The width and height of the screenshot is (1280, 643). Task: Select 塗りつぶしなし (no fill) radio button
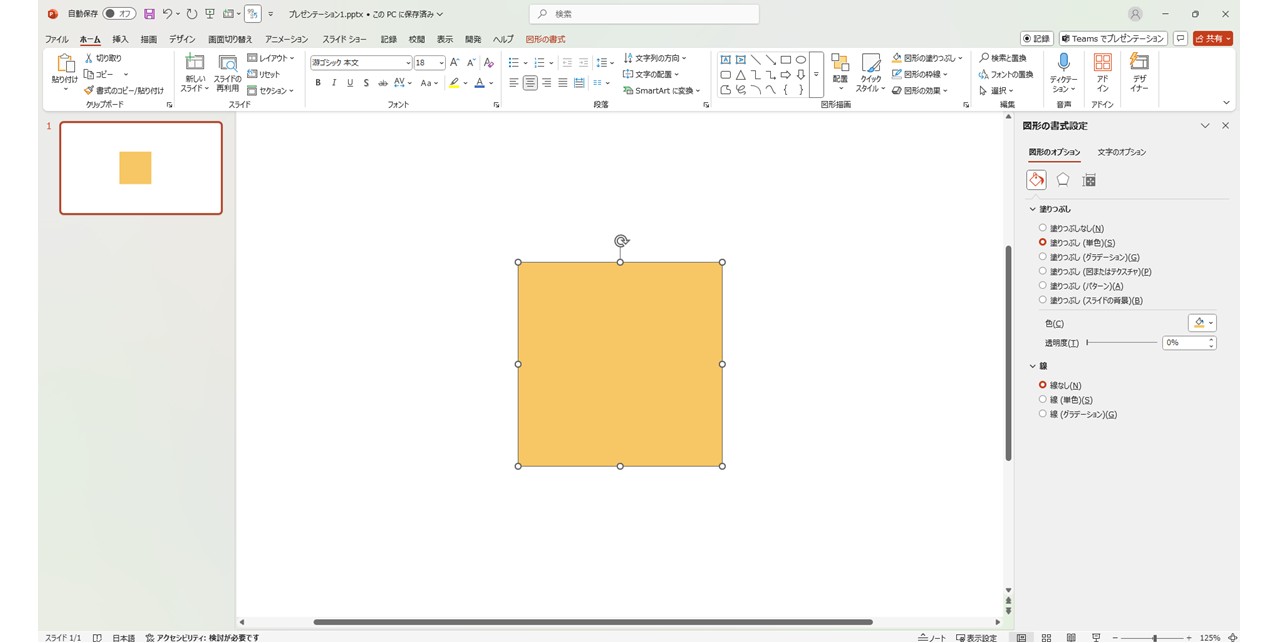point(1043,228)
